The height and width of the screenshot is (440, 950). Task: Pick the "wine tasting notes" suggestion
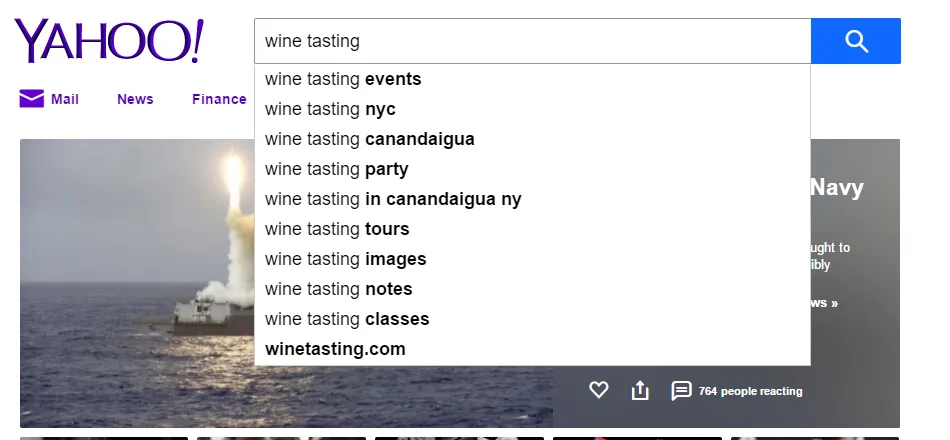[x=532, y=289]
